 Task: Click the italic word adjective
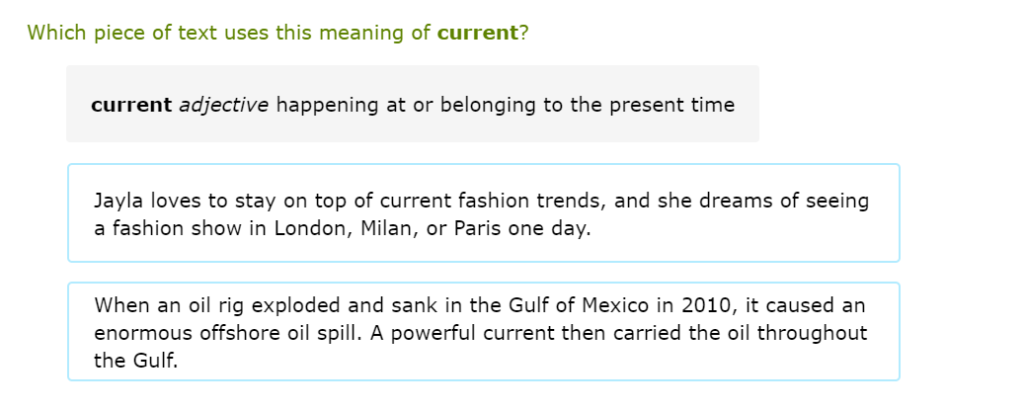(x=223, y=105)
